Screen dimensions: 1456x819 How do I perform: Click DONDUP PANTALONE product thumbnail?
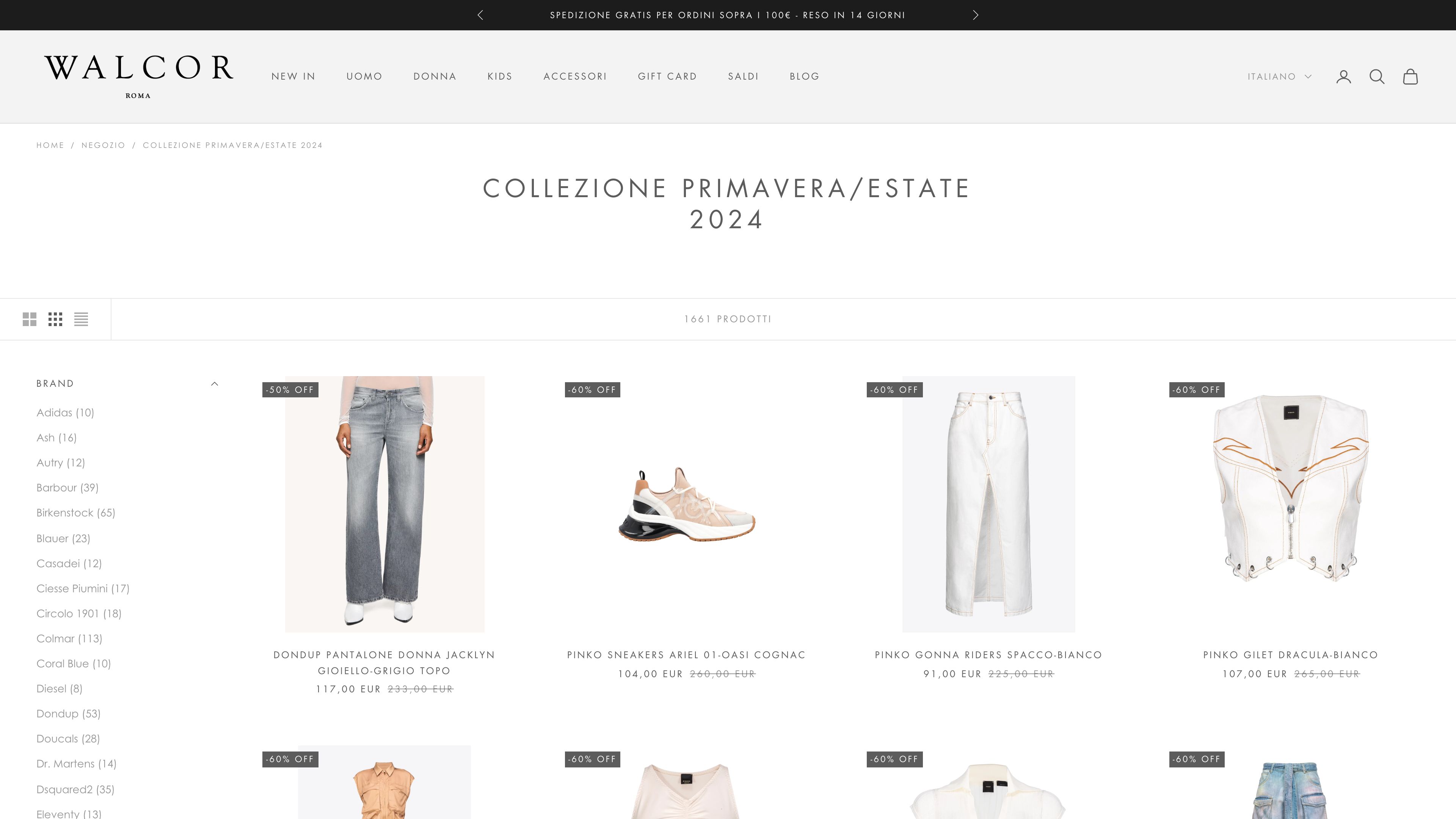point(384,504)
